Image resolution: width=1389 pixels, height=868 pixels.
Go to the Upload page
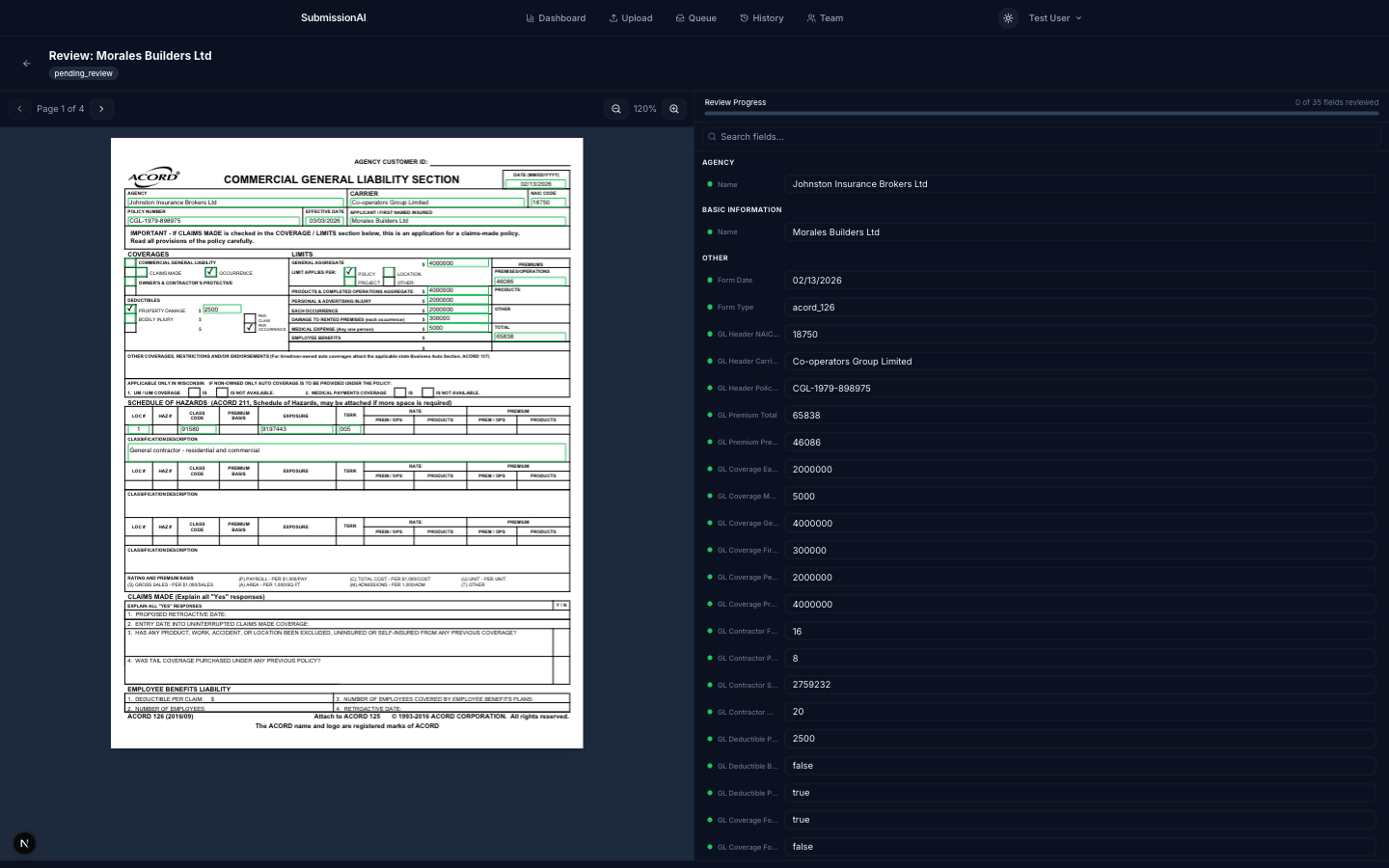(x=631, y=18)
